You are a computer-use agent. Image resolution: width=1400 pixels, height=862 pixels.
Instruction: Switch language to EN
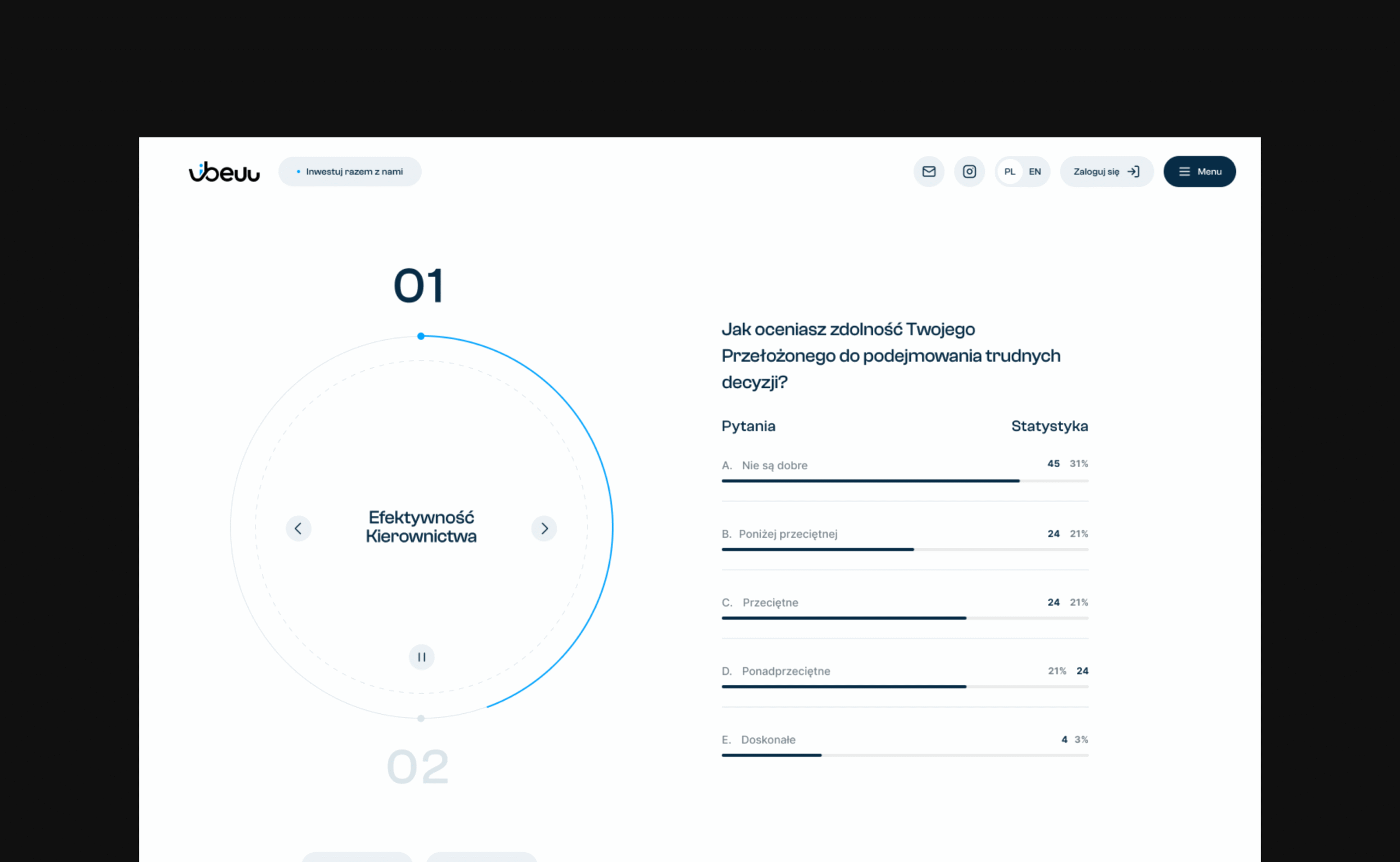point(1035,172)
